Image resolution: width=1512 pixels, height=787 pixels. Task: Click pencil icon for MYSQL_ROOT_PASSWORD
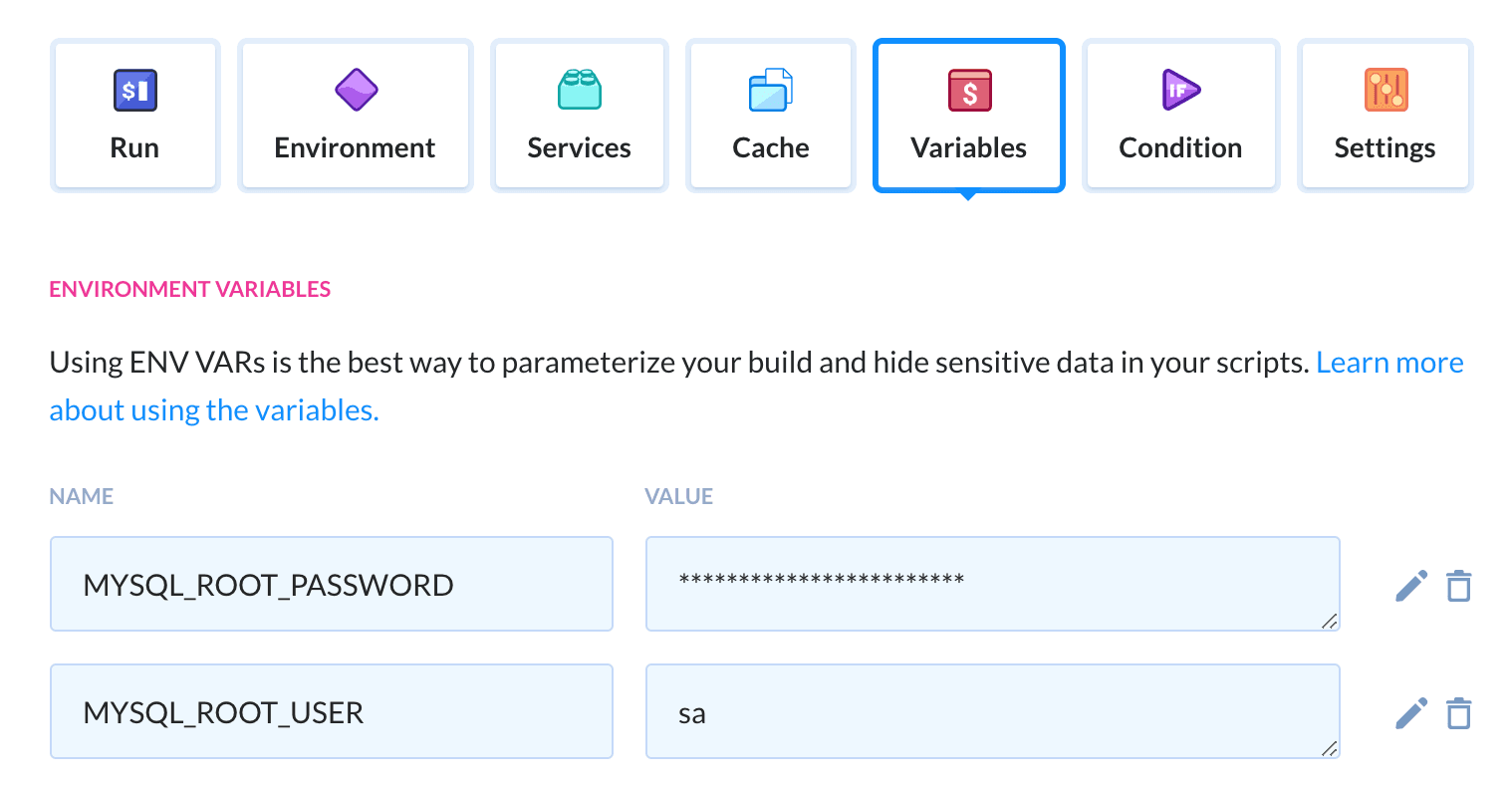(x=1410, y=586)
